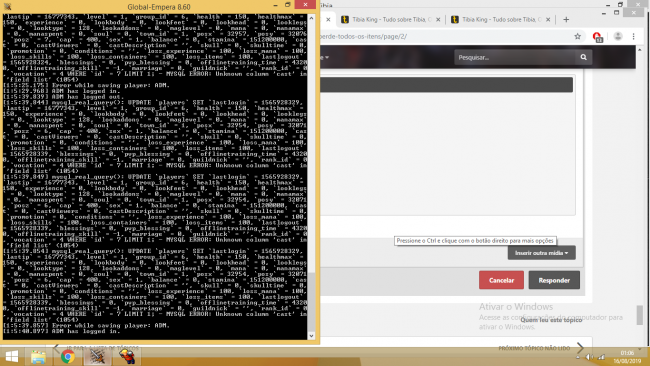Click the search magnifier icon

583,57
